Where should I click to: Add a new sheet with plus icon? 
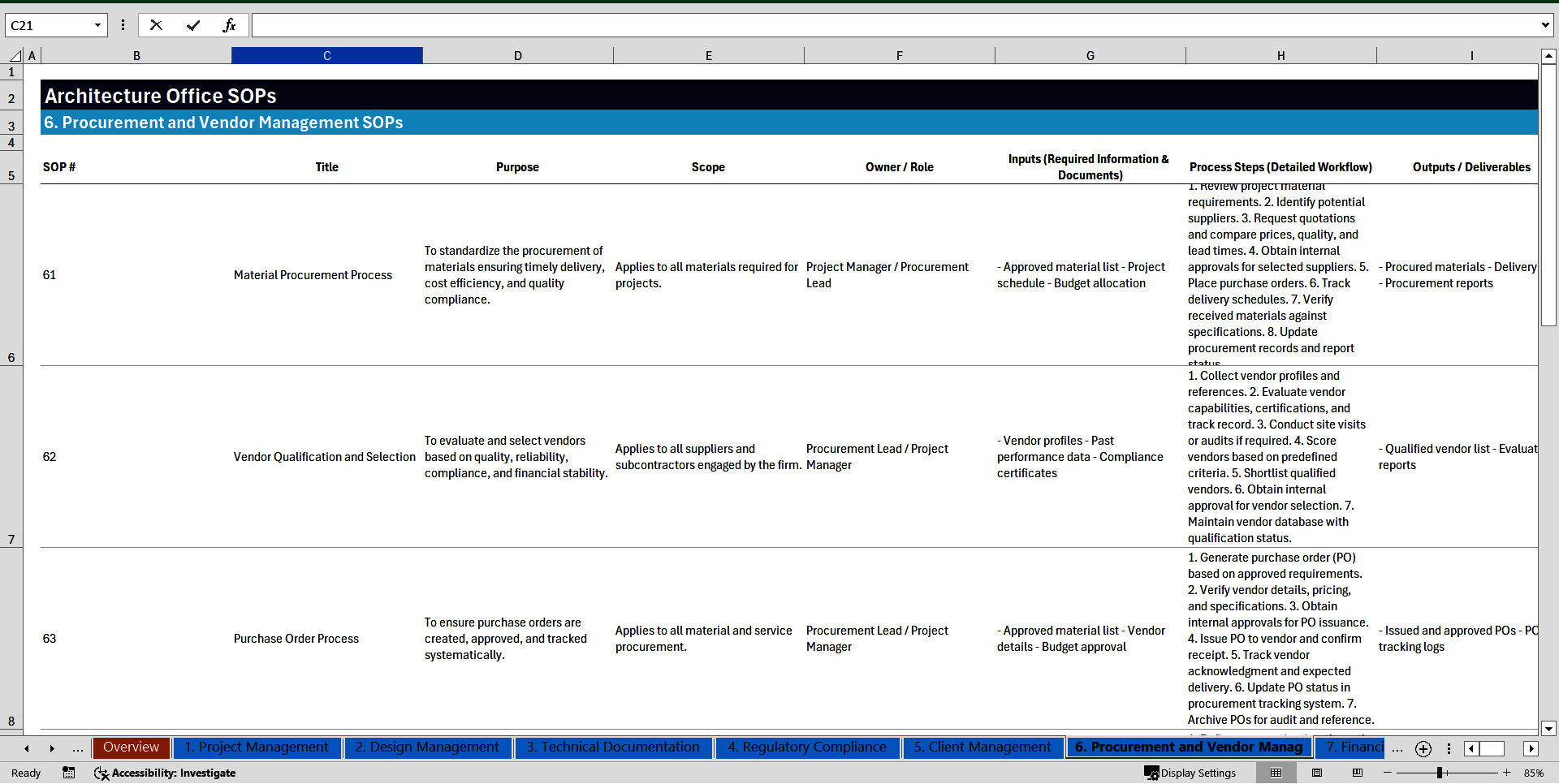point(1423,748)
